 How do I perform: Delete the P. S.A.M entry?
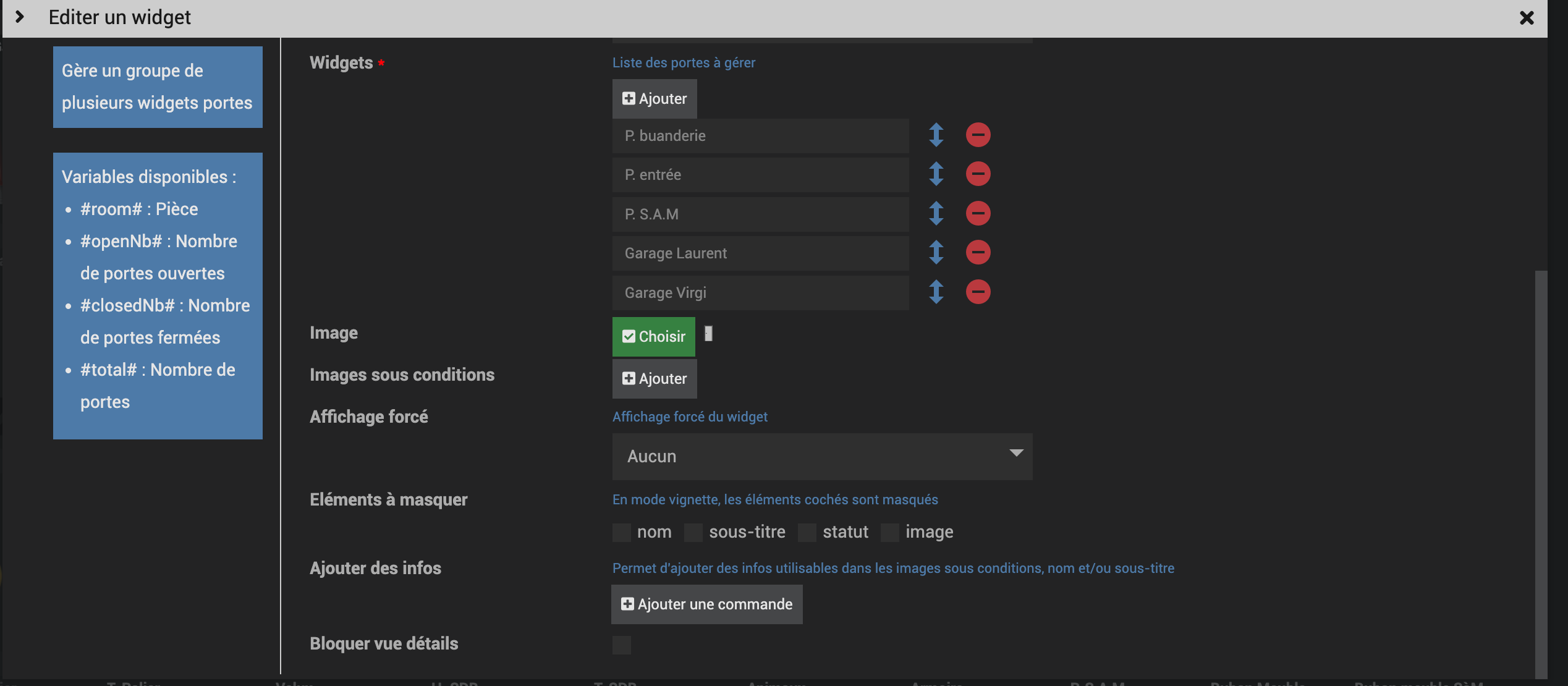click(x=978, y=213)
